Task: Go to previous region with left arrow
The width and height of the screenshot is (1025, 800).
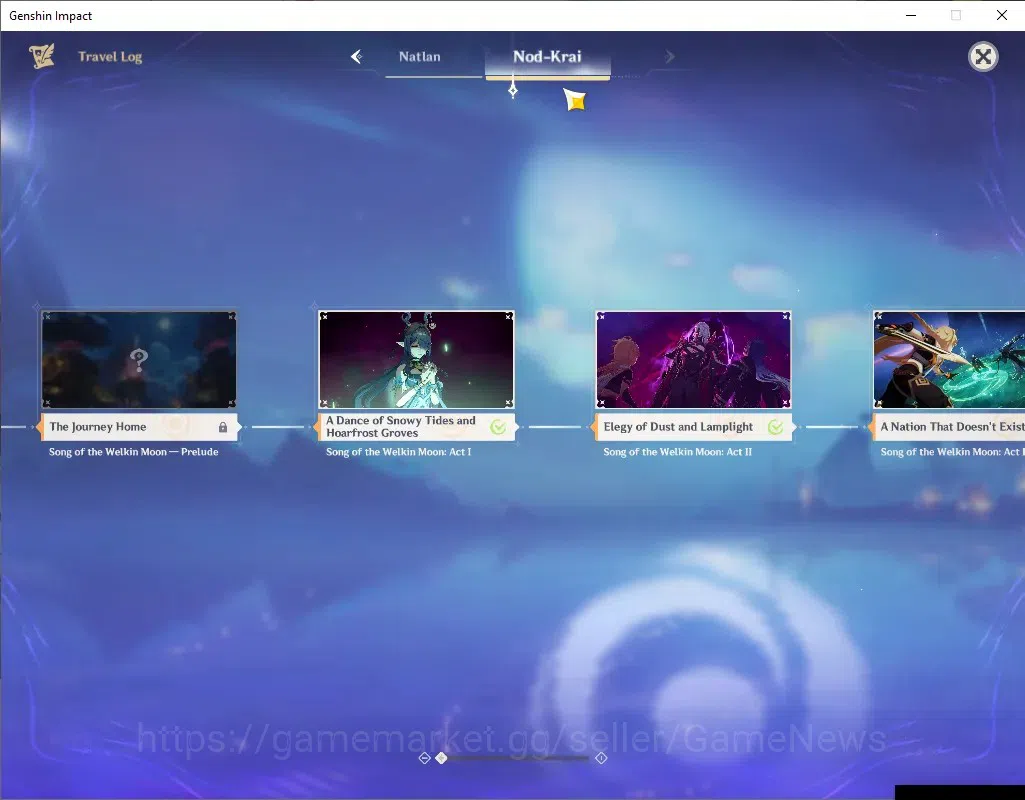Action: pos(356,57)
